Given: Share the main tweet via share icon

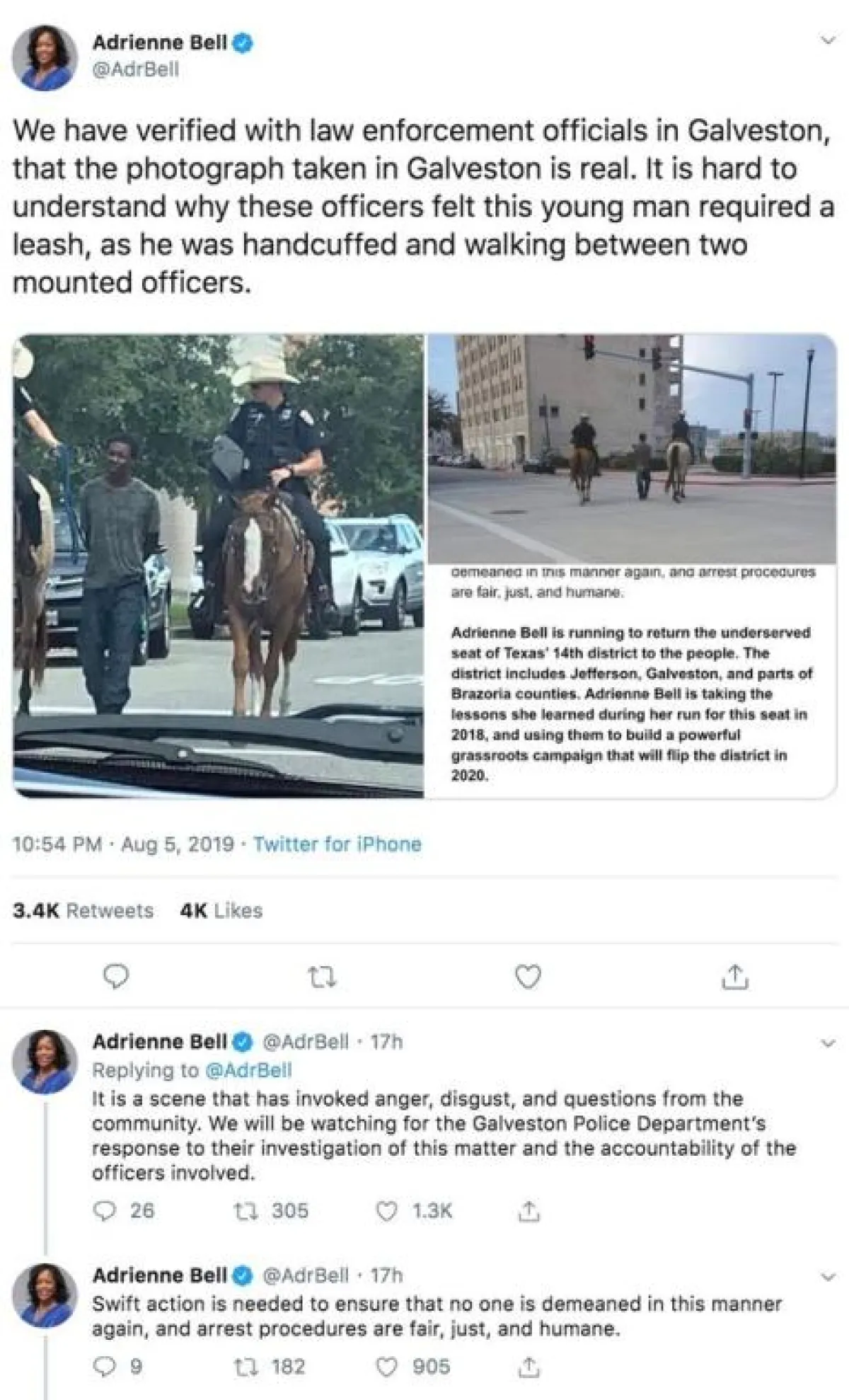Looking at the screenshot, I should [x=735, y=977].
